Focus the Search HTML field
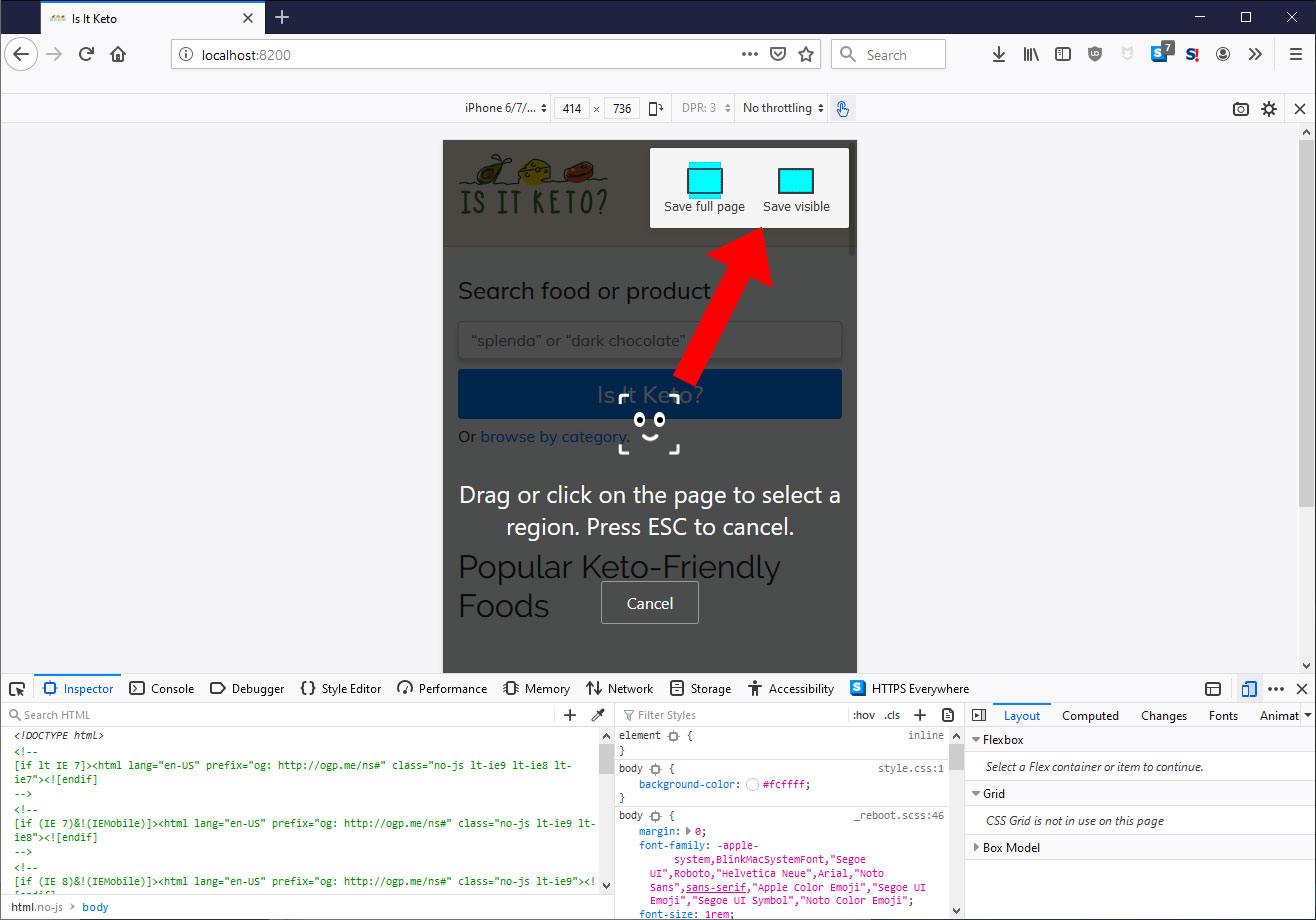The width and height of the screenshot is (1316, 920). coord(280,715)
